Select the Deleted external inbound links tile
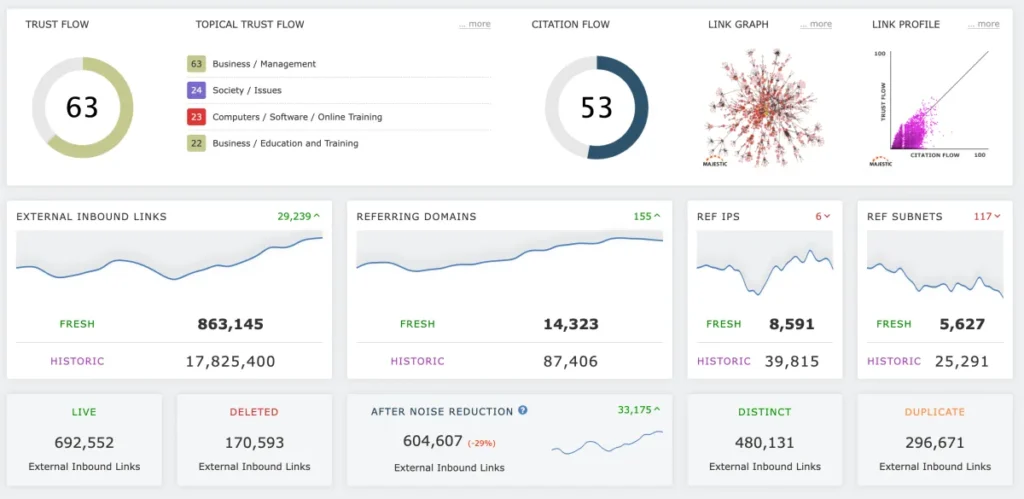The width and height of the screenshot is (1024, 499). [x=254, y=439]
